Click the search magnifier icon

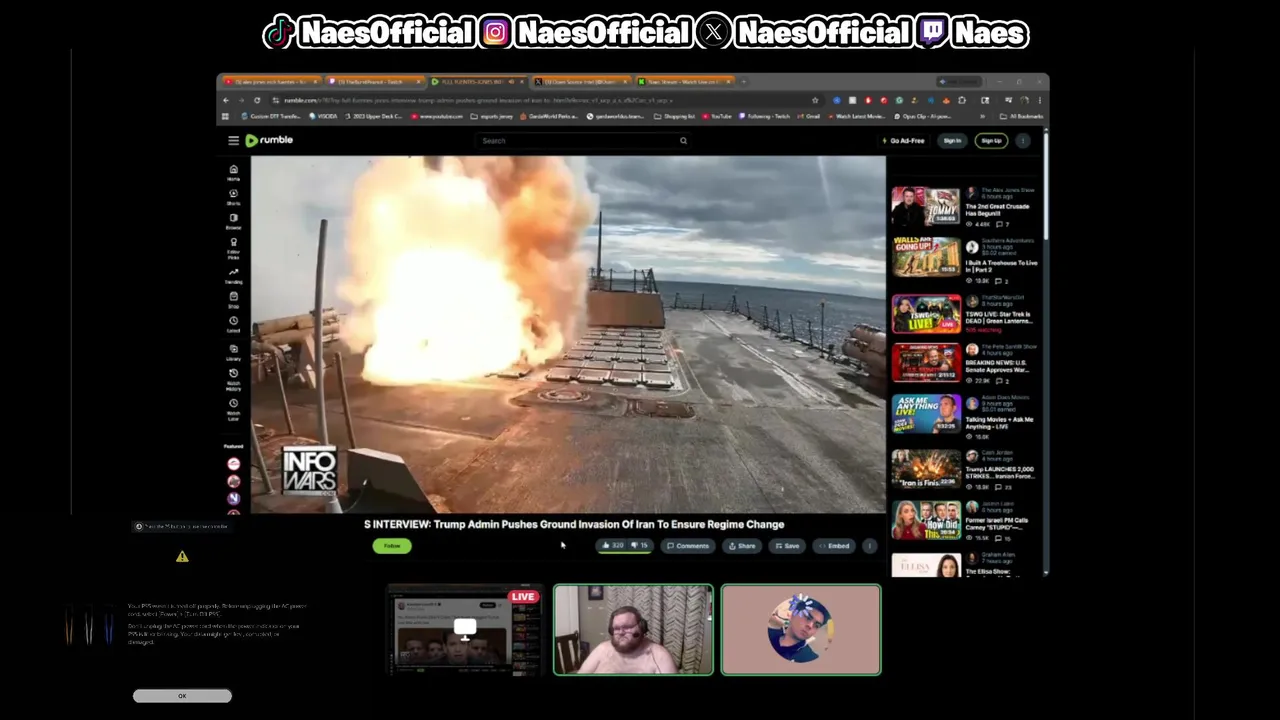683,141
